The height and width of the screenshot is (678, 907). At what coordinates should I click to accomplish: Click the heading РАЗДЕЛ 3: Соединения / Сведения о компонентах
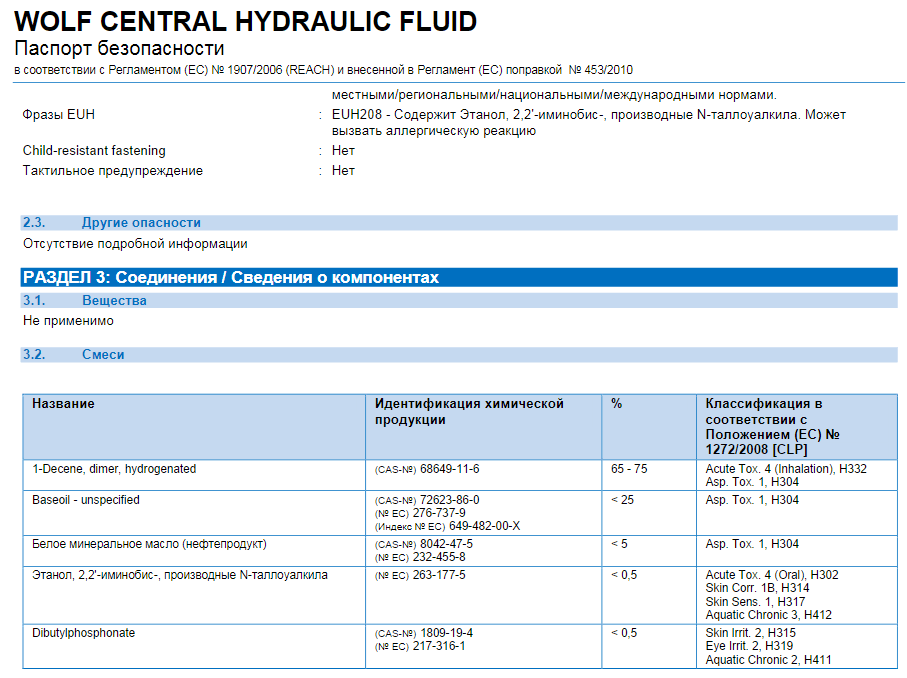(459, 277)
